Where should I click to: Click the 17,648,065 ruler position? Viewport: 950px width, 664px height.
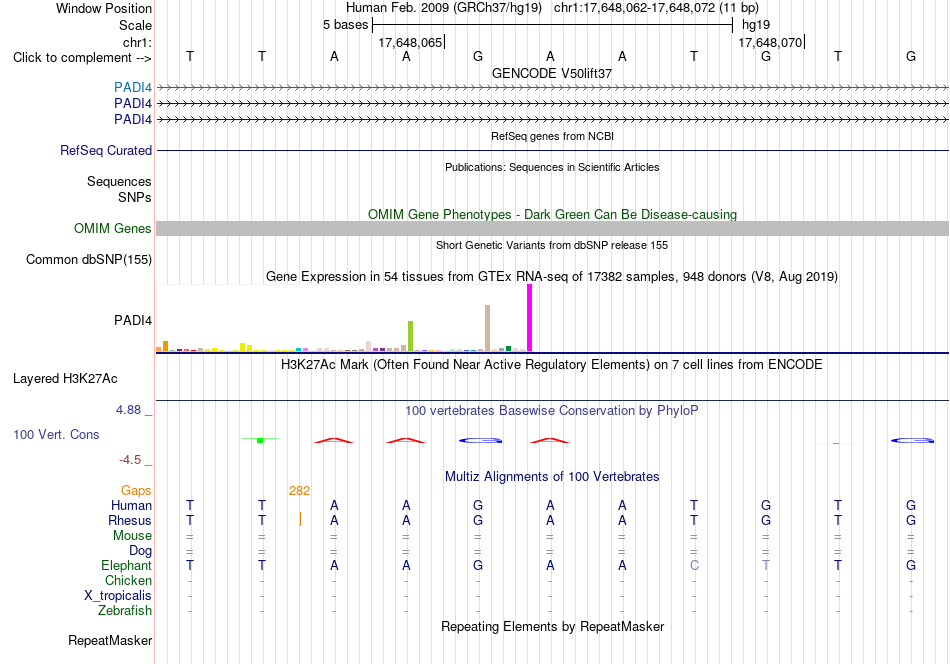[x=410, y=42]
